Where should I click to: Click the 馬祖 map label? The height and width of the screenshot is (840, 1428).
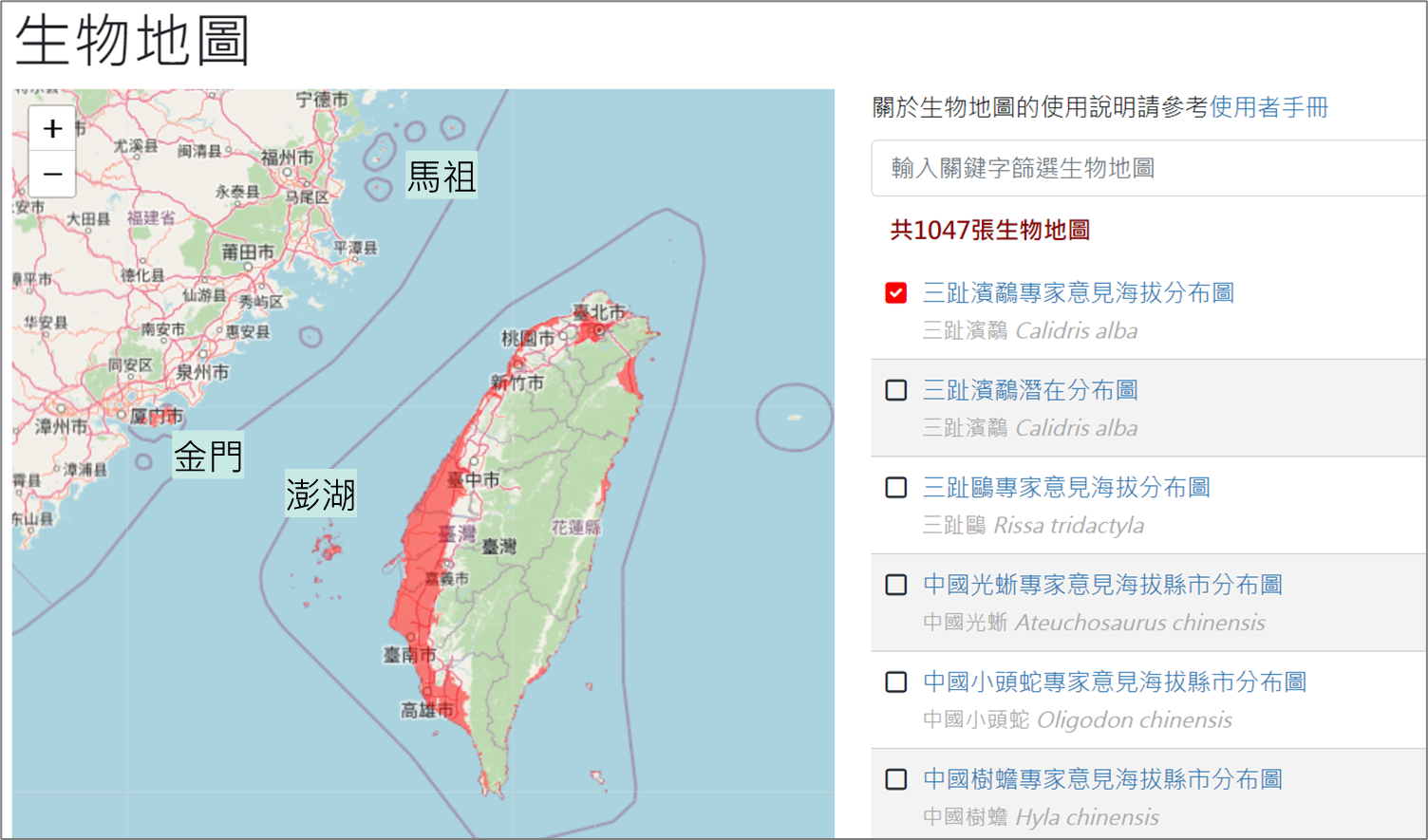pyautogui.click(x=442, y=177)
